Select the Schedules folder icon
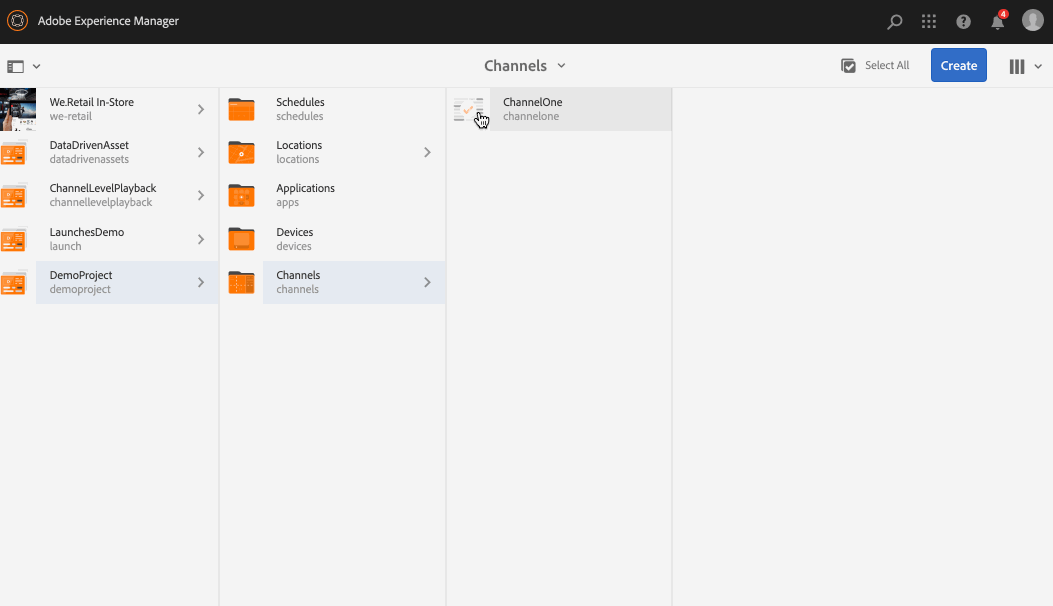The width and height of the screenshot is (1053, 606). point(241,109)
